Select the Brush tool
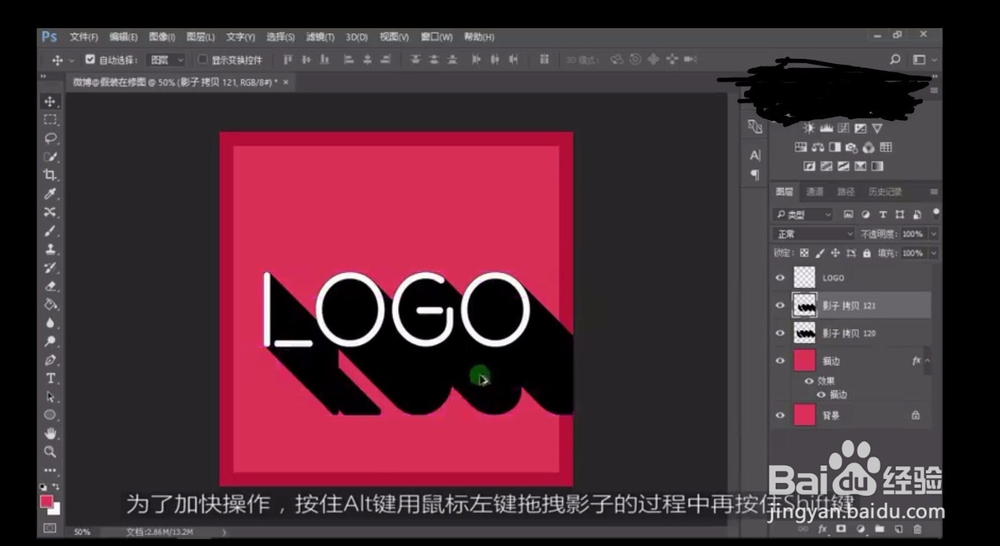 (x=50, y=231)
